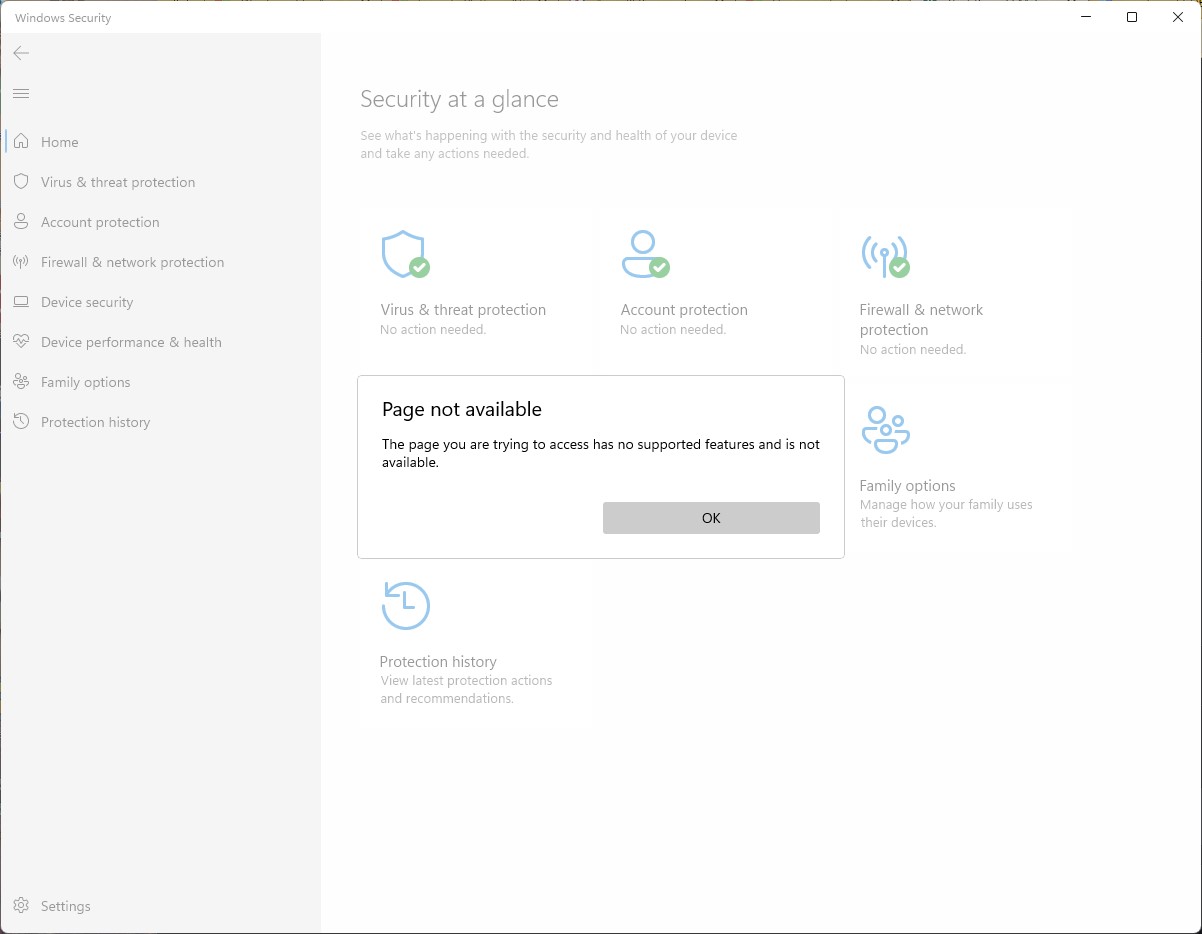Click Firewall & network protection antenna icon in sidebar
1202x934 pixels.
click(x=21, y=262)
